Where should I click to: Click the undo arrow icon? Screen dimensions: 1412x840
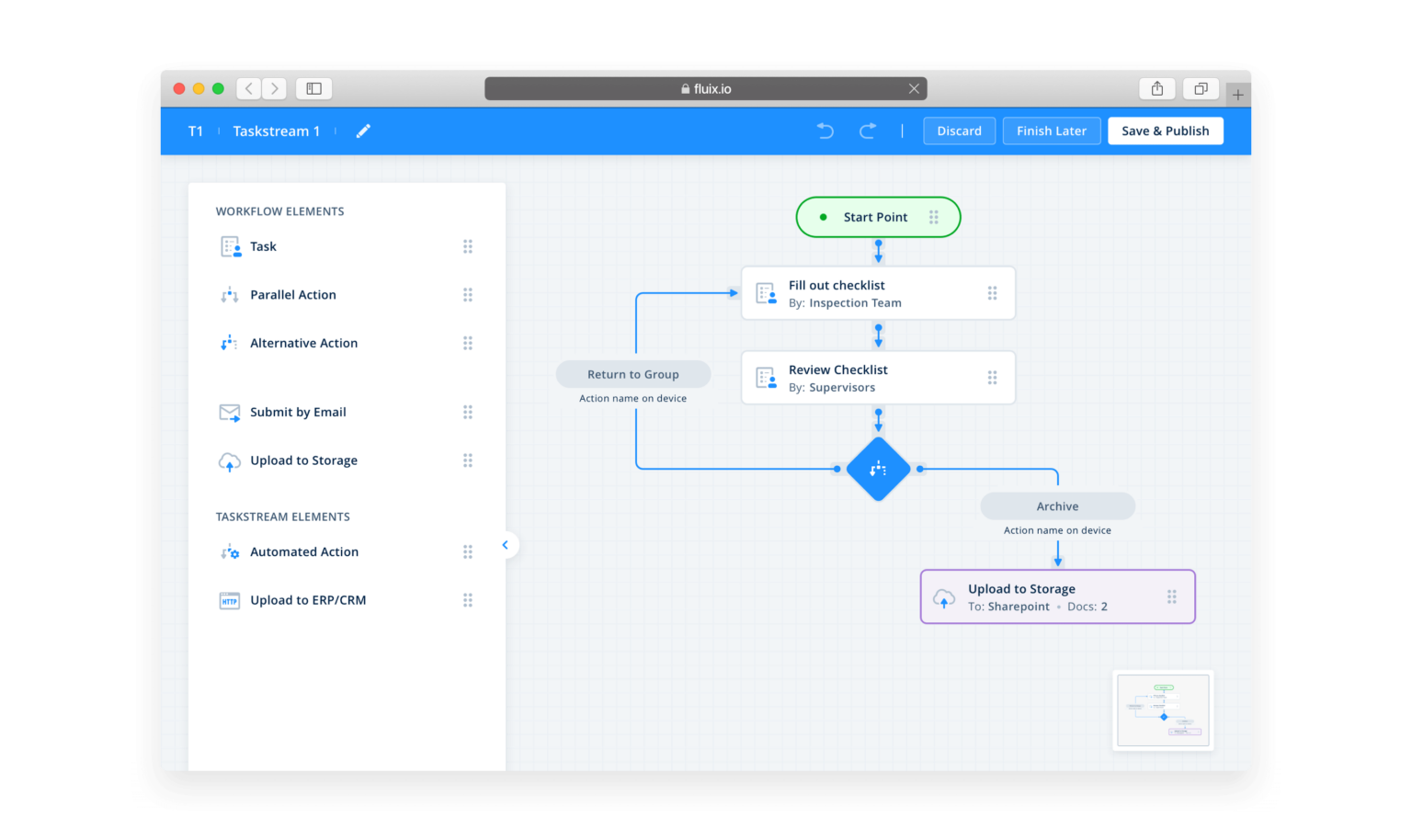click(x=825, y=131)
